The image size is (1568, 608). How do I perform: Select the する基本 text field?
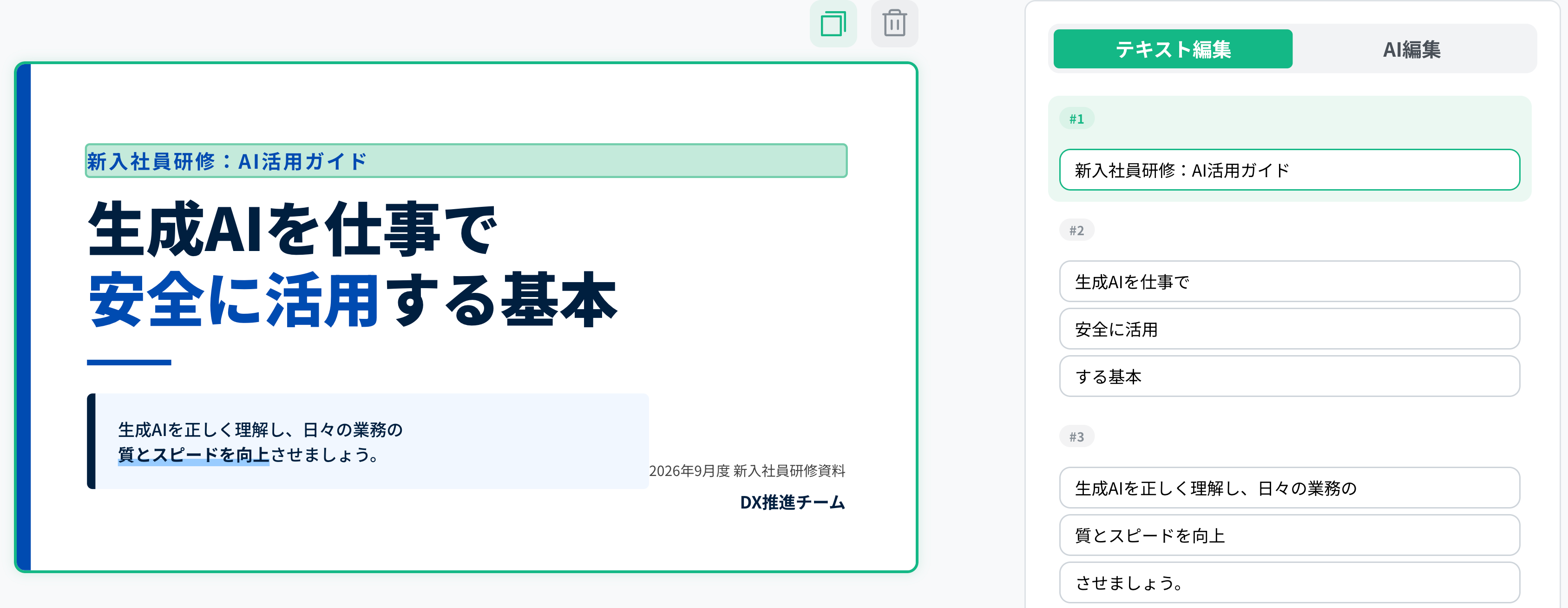[x=1289, y=377]
